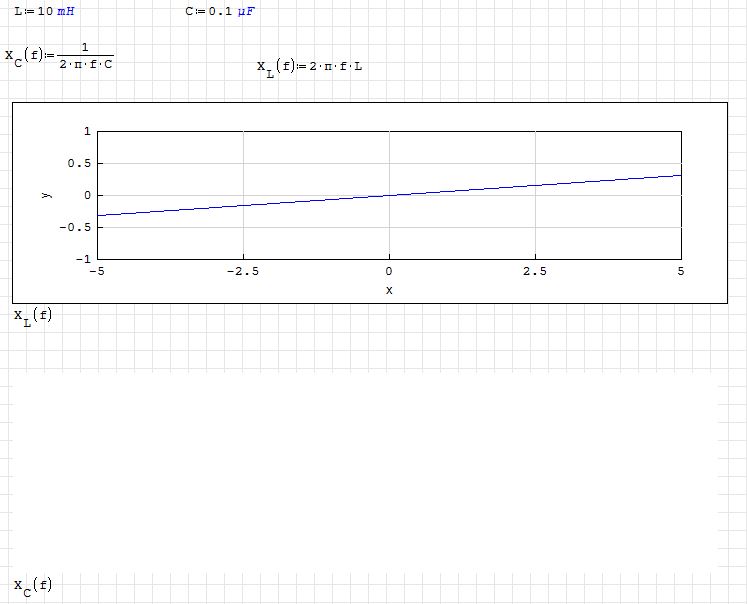Click the x-axis tick label −5
747x604 pixels.
97,272
